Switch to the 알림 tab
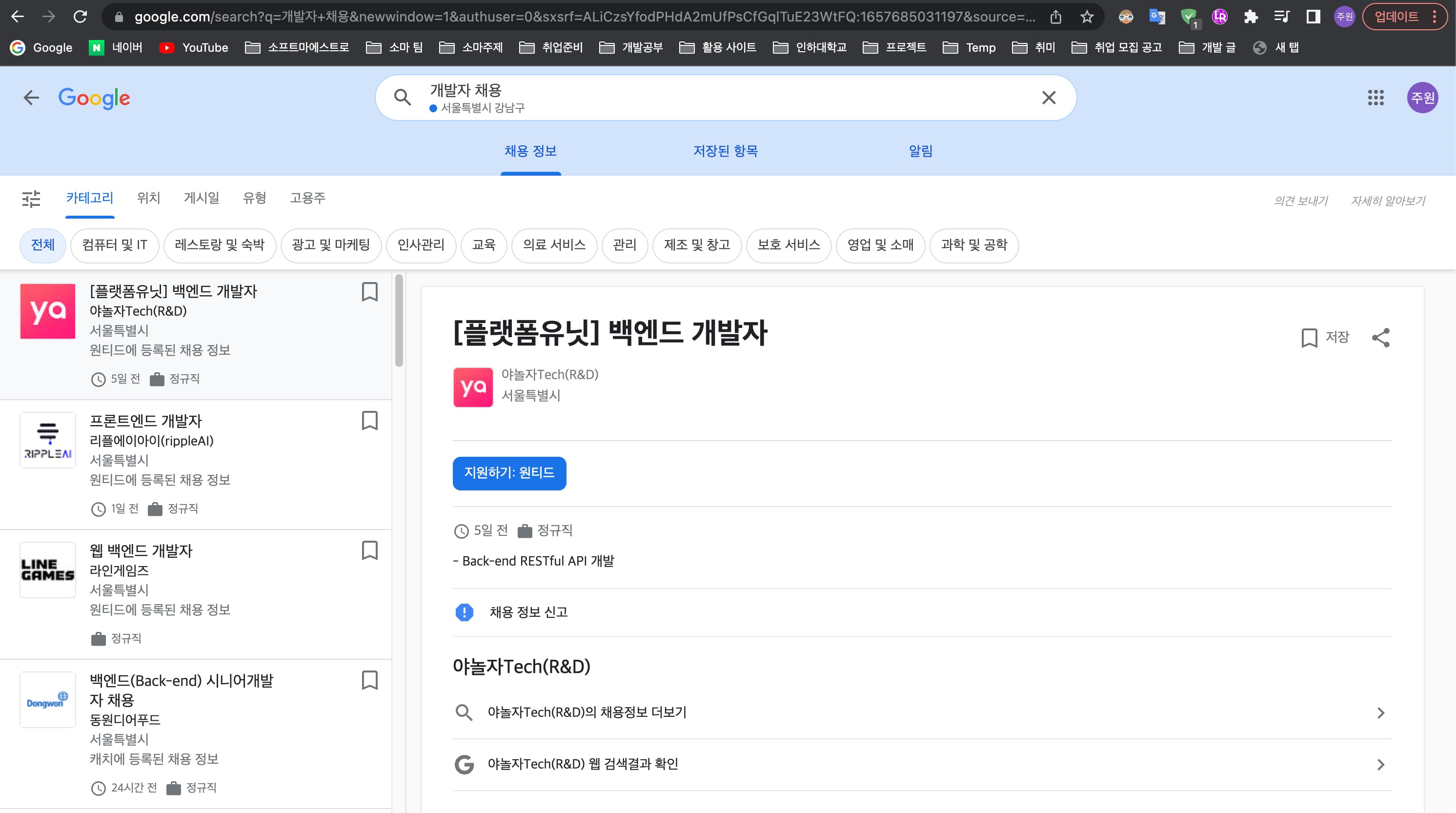 (920, 151)
